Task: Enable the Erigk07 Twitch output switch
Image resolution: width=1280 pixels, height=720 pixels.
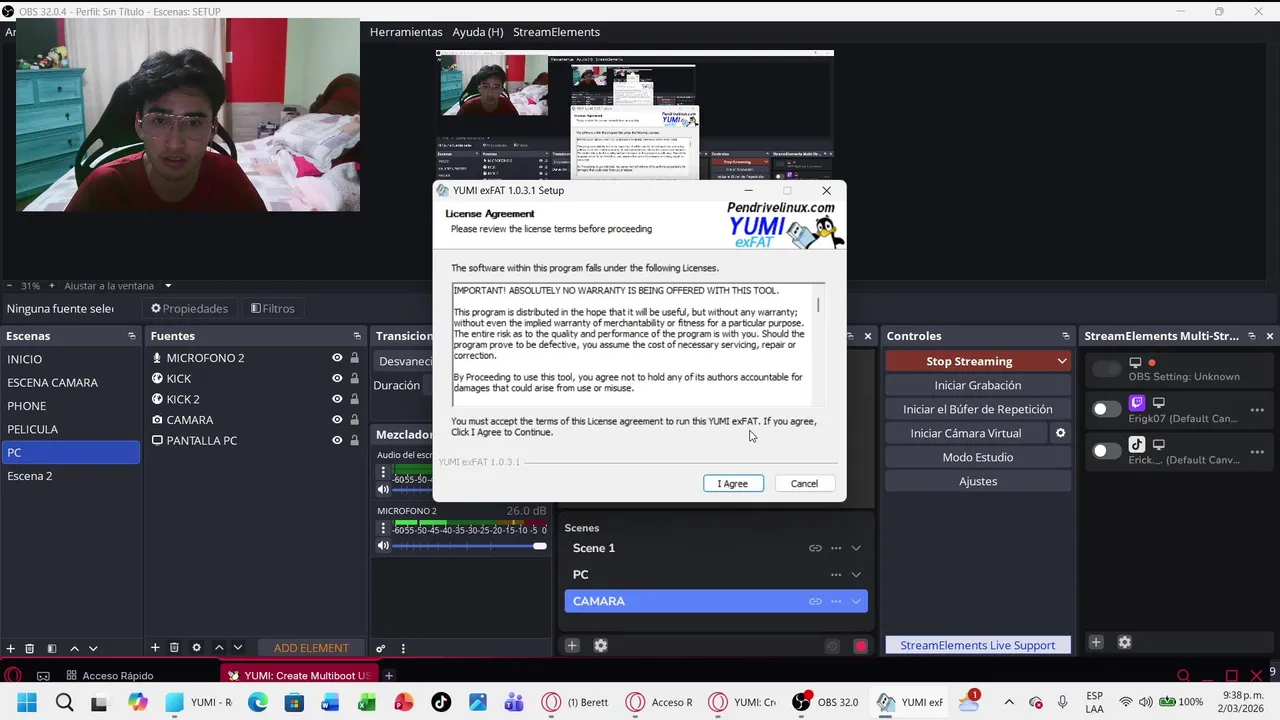Action: point(1106,409)
